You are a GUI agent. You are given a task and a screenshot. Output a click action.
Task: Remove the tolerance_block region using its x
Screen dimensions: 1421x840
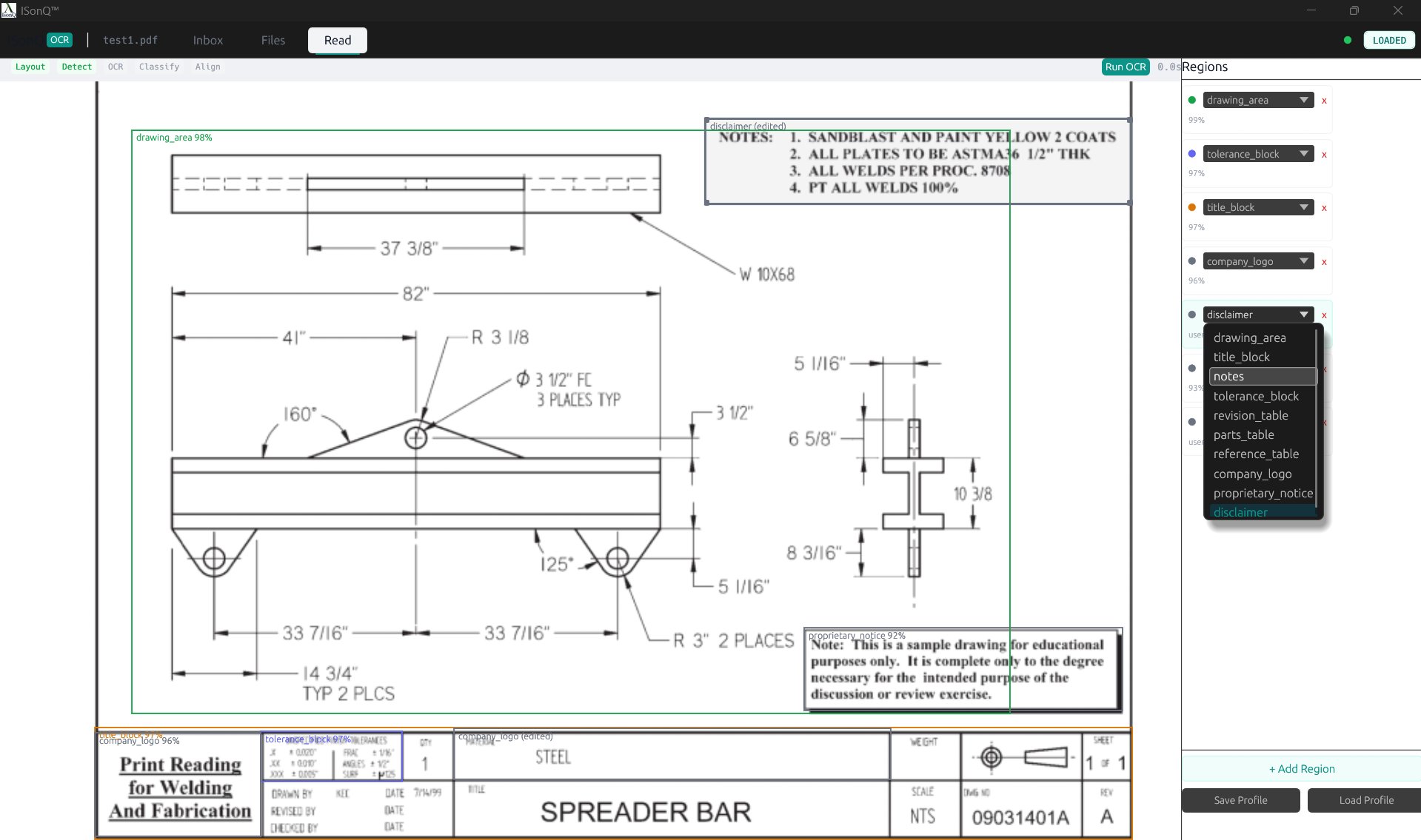coord(1324,155)
